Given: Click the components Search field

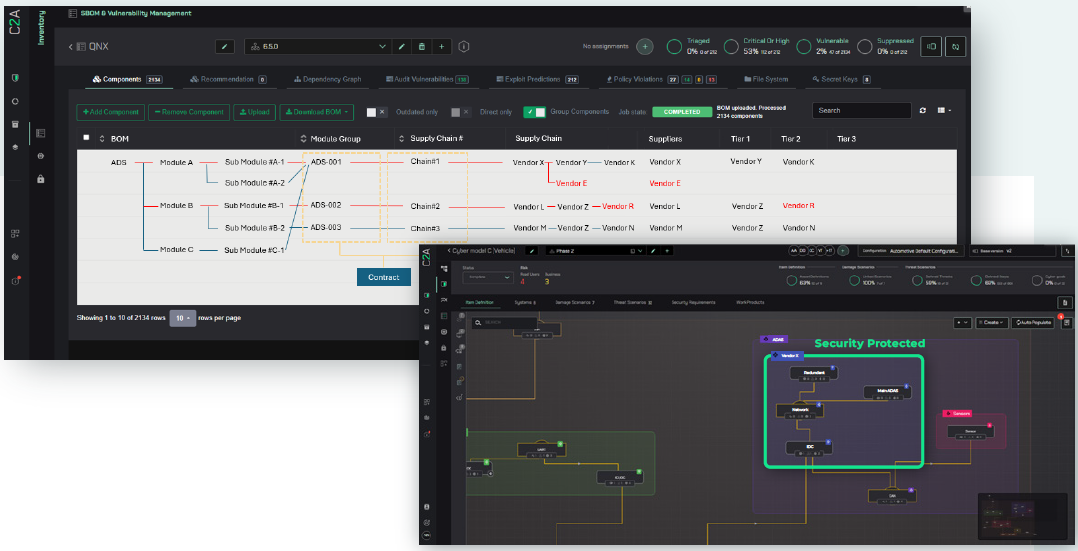Looking at the screenshot, I should click(x=861, y=111).
